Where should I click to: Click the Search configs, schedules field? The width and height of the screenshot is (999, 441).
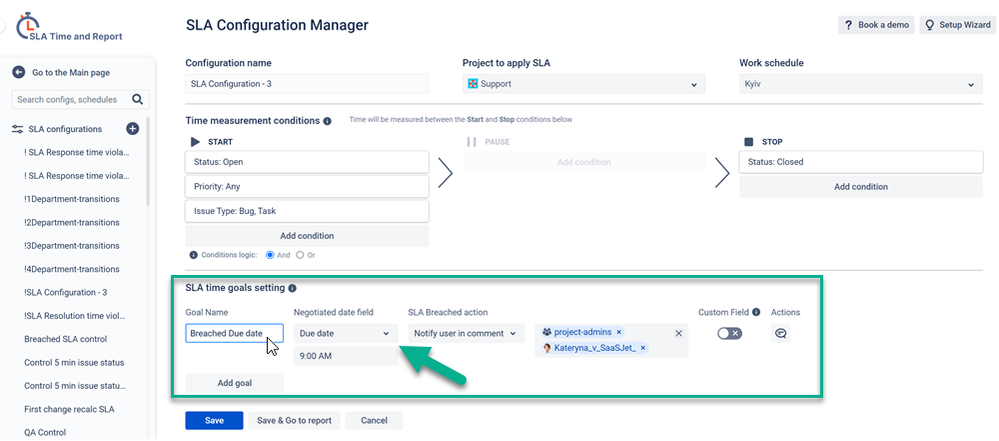[x=80, y=99]
